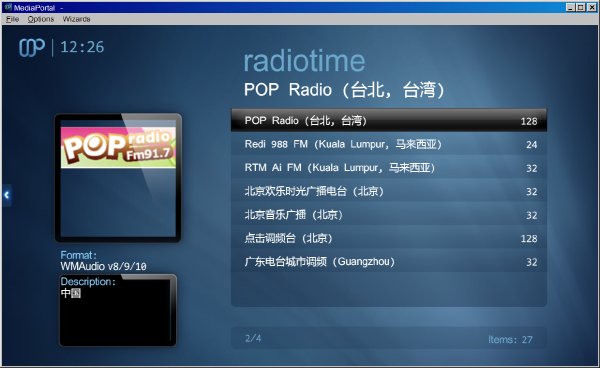Select 北京欢乐时光广播电台 station
Screen dimensions: 600x368
pos(389,191)
